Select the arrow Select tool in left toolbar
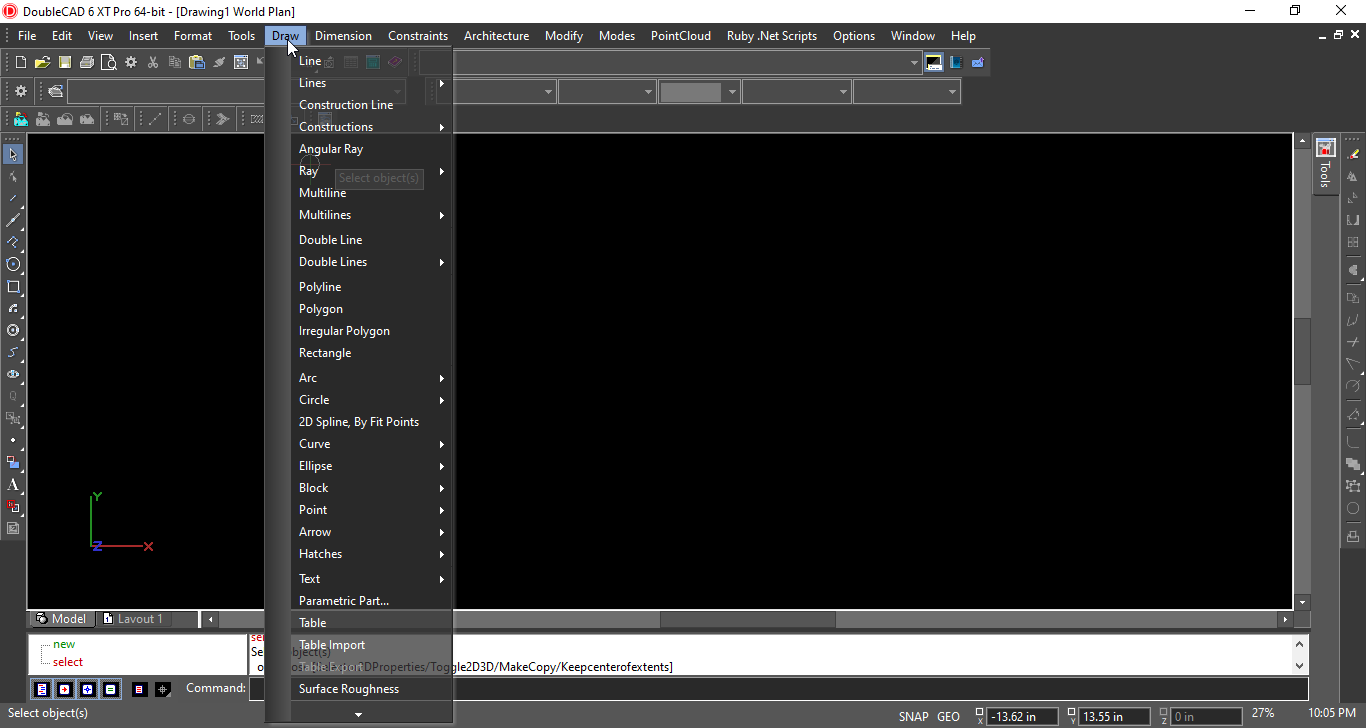 14,154
